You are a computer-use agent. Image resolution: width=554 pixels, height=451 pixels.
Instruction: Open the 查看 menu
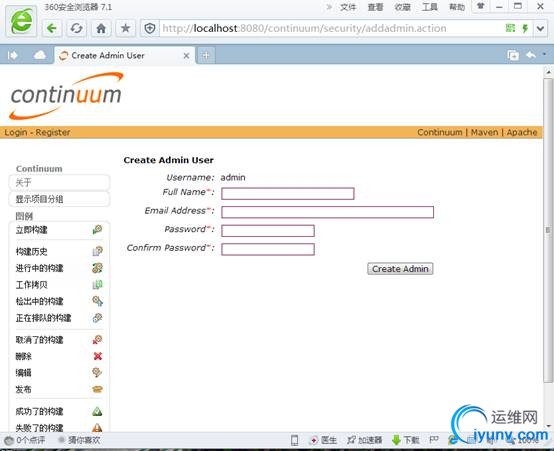pyautogui.click(x=375, y=7)
